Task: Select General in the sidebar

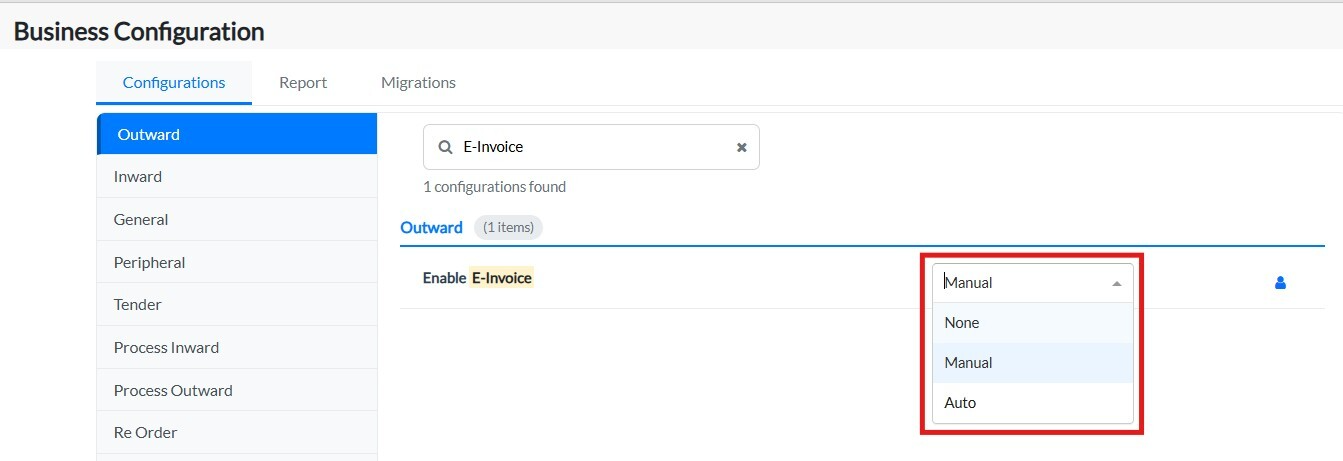Action: [x=141, y=220]
